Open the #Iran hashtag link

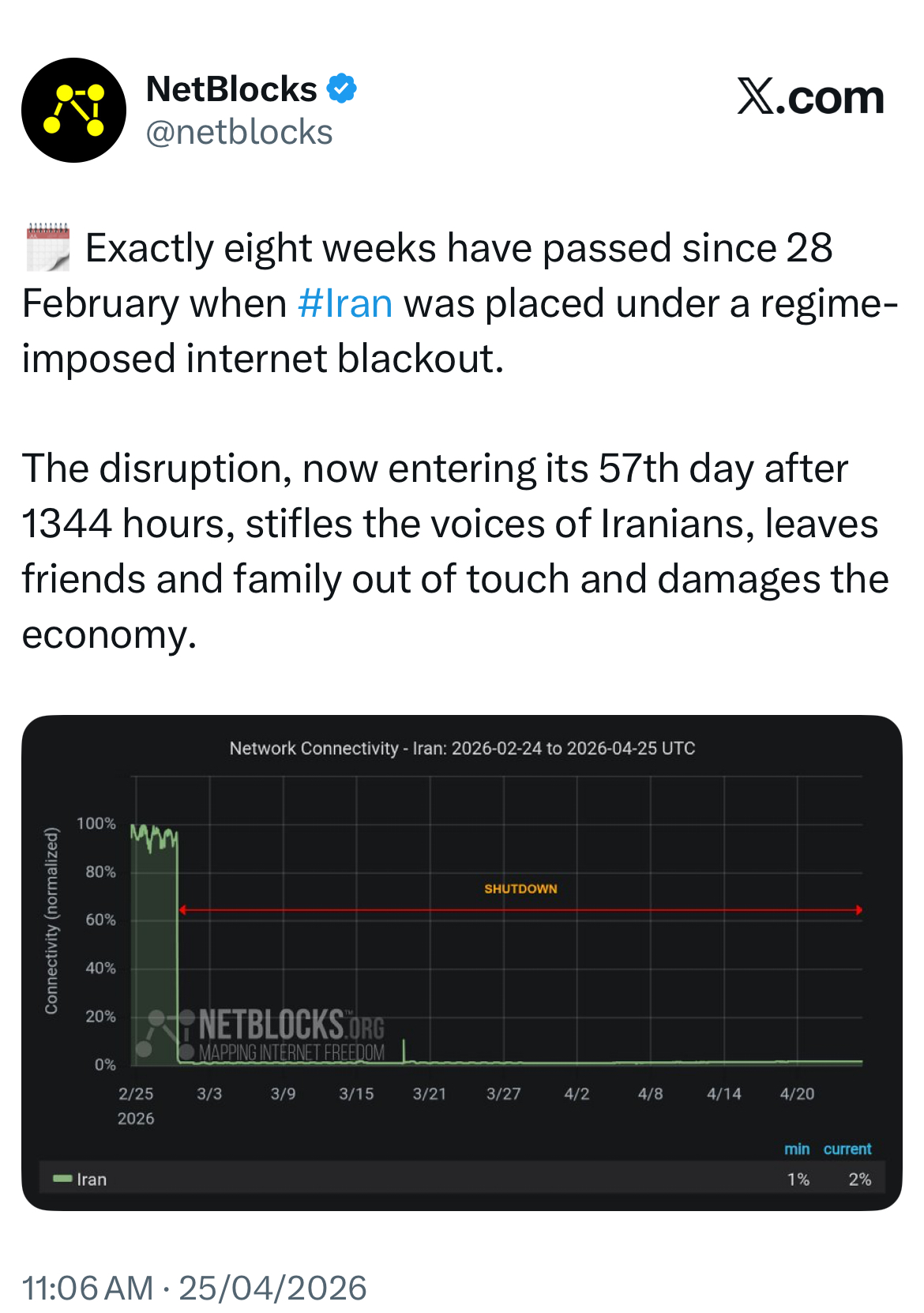click(x=345, y=304)
